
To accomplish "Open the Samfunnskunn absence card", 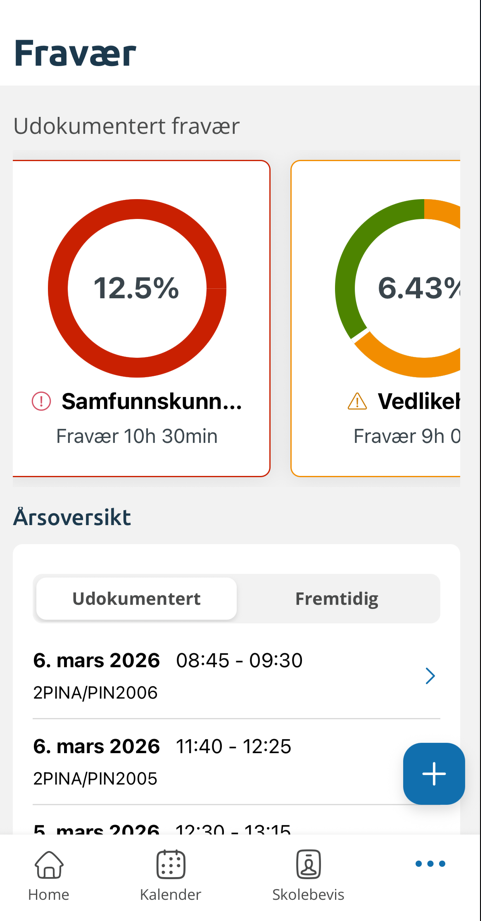I will (142, 318).
